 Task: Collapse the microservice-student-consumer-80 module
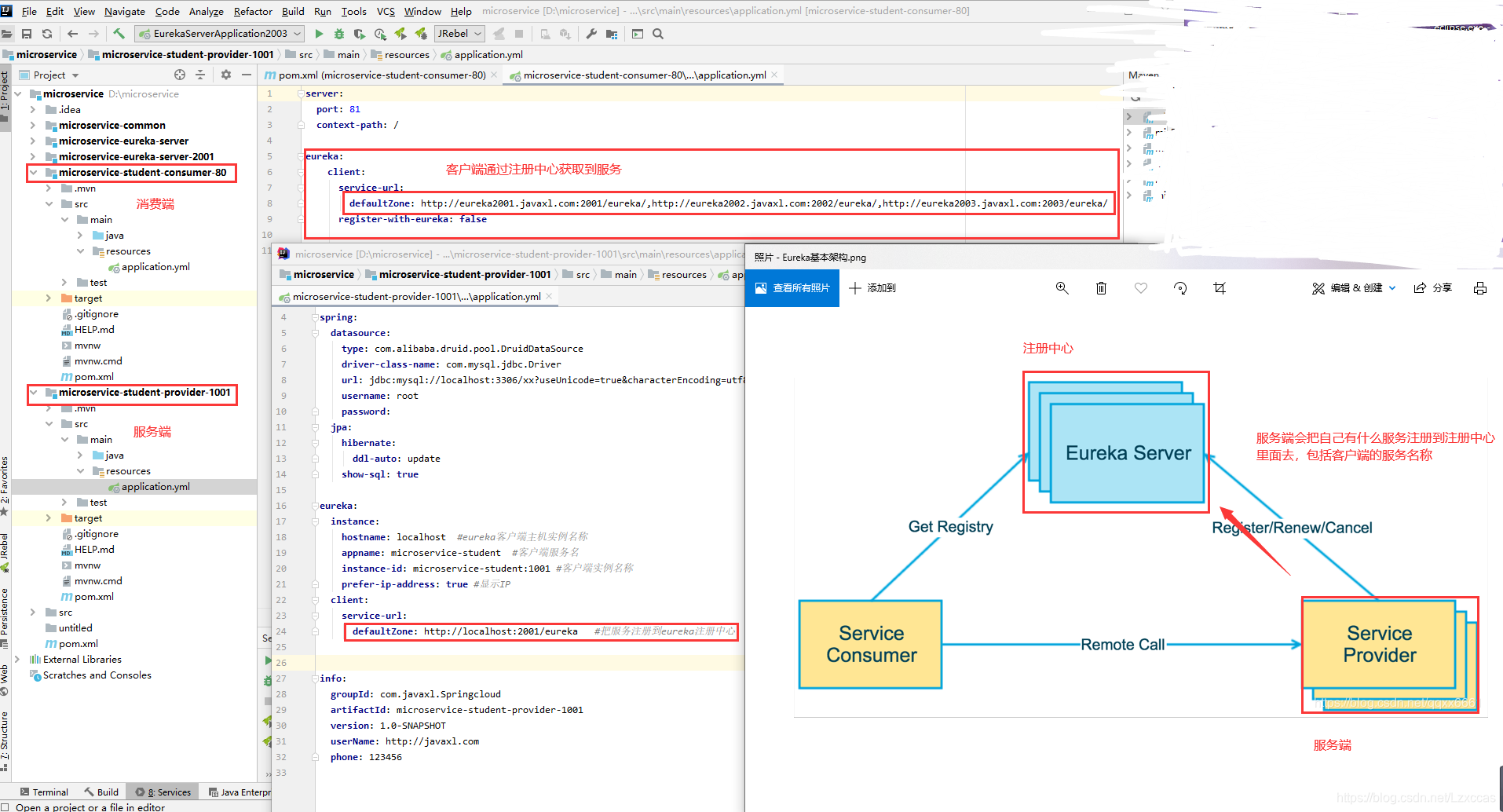[x=33, y=172]
